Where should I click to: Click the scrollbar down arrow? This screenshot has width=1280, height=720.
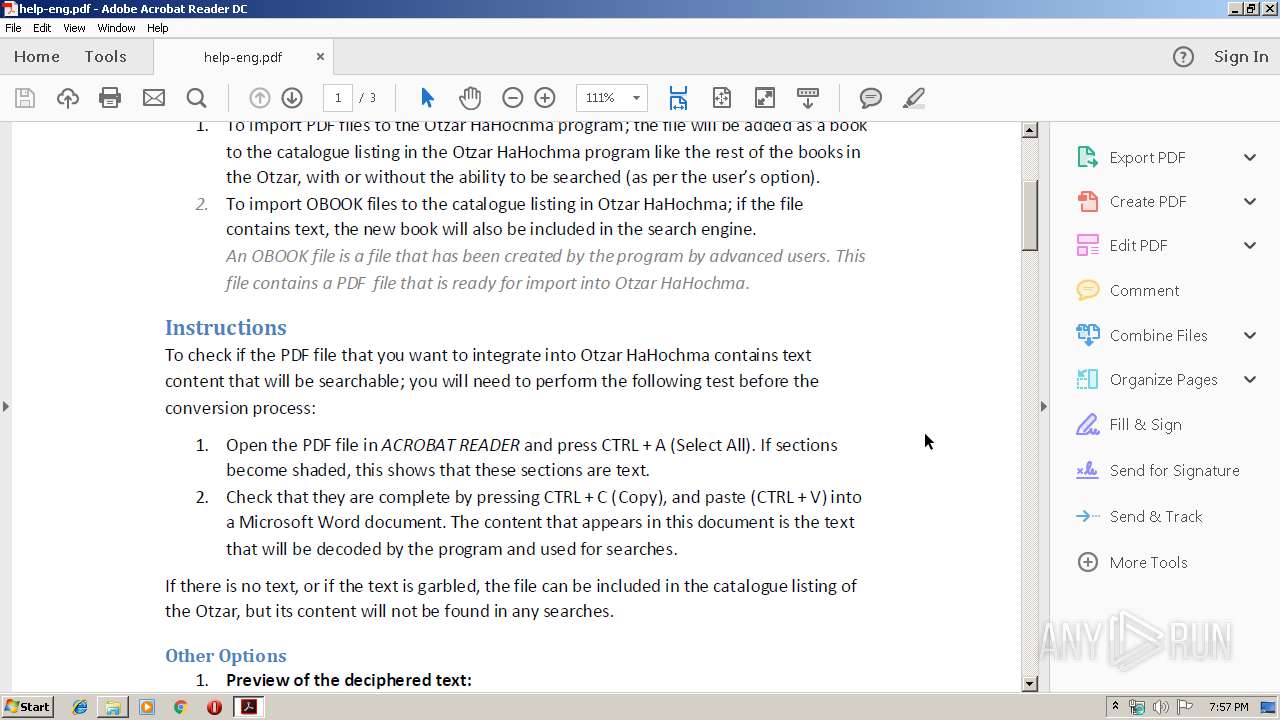pyautogui.click(x=1030, y=684)
